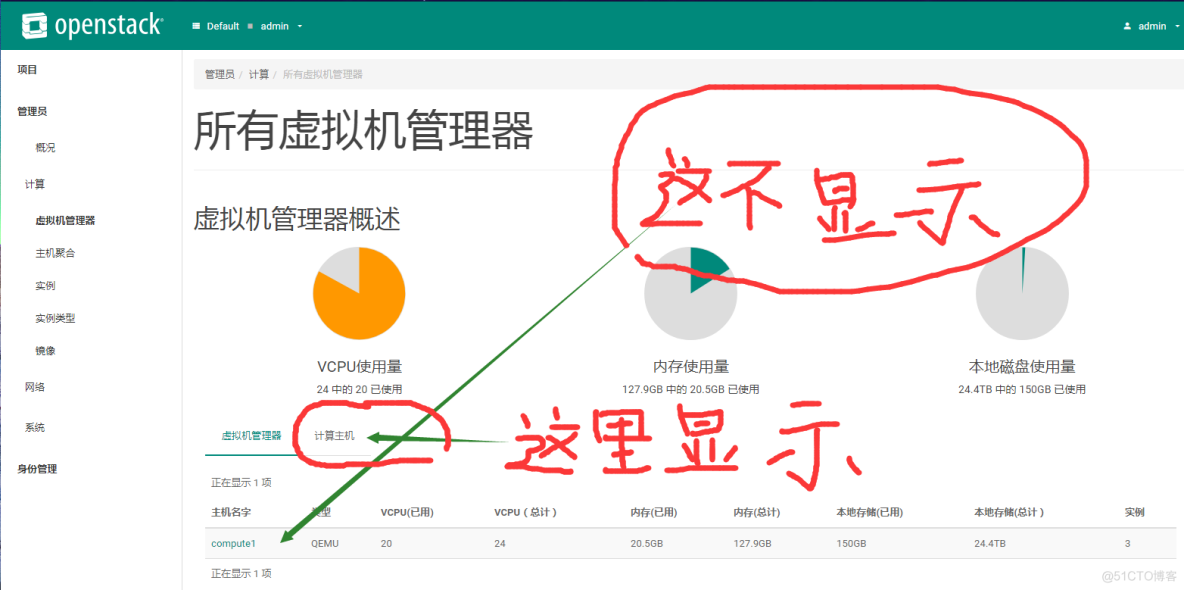Click the 主机名字 column header
This screenshot has height=590, width=1184.
(231, 512)
